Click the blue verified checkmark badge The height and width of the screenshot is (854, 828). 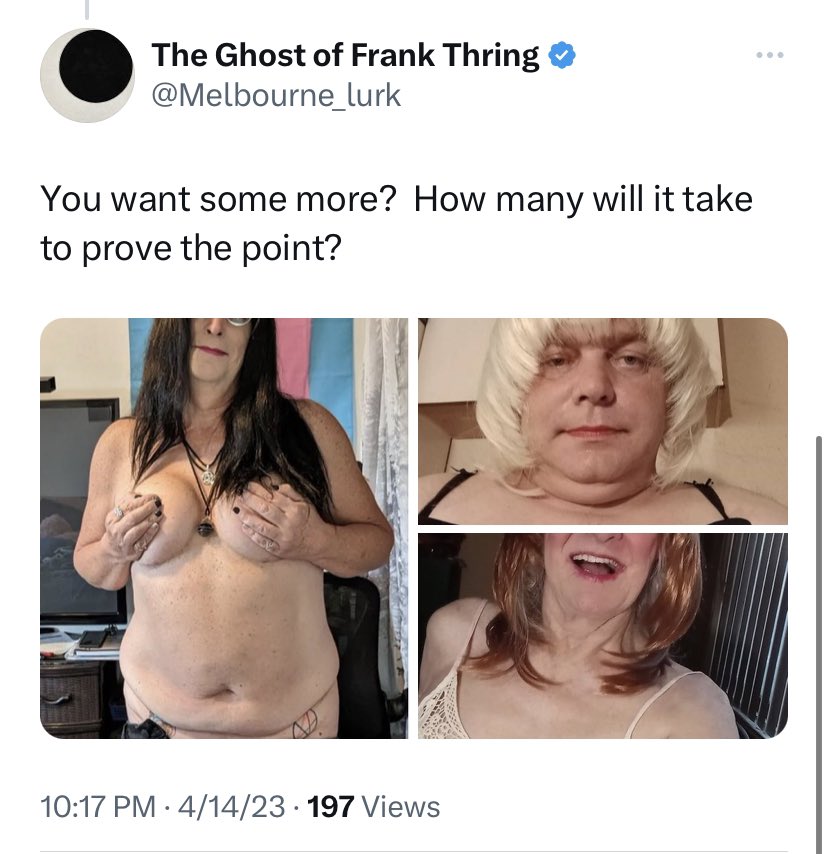[562, 56]
